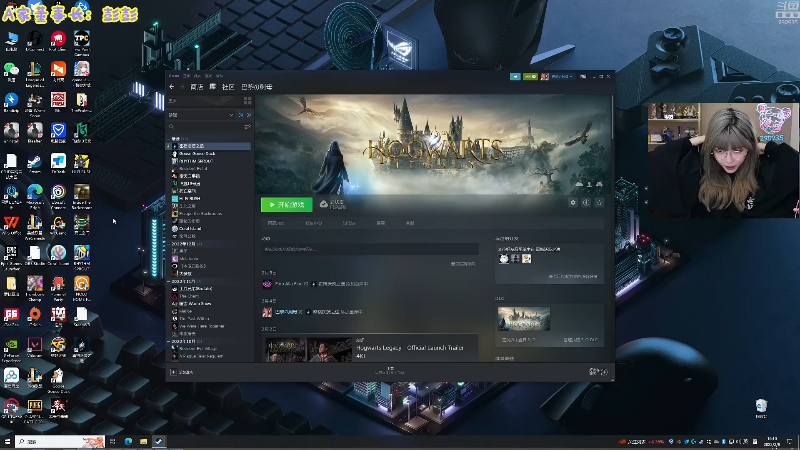This screenshot has height=450, width=800.
Task: Open the game's guides tab
Action: pos(381,223)
